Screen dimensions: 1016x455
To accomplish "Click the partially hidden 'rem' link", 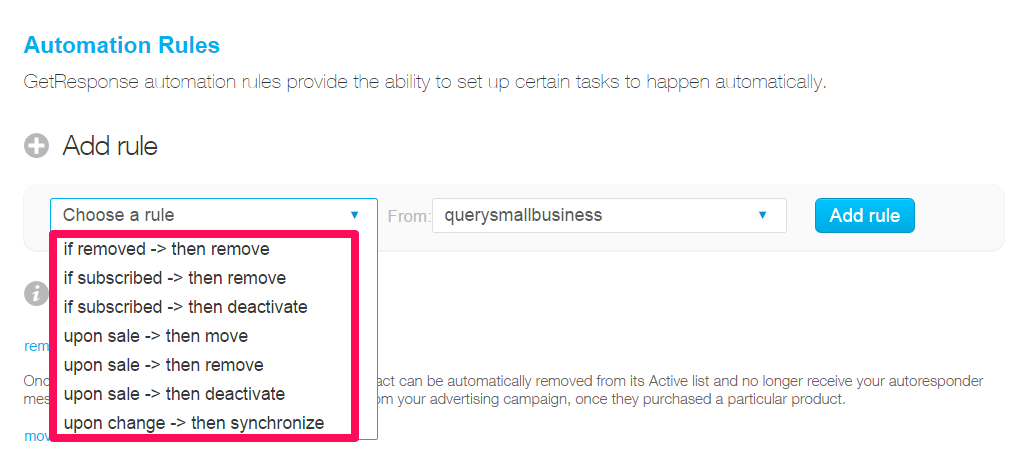I will (36, 346).
